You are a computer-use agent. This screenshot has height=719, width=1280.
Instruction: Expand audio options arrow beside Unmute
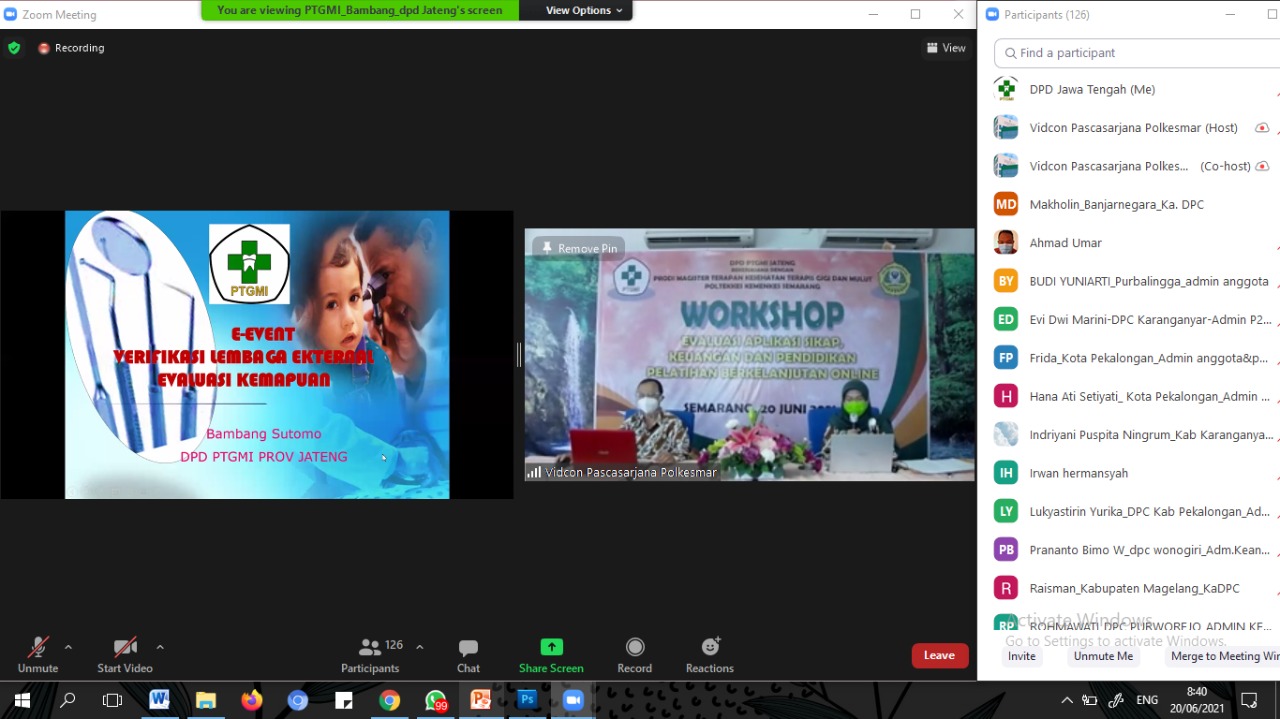click(68, 647)
